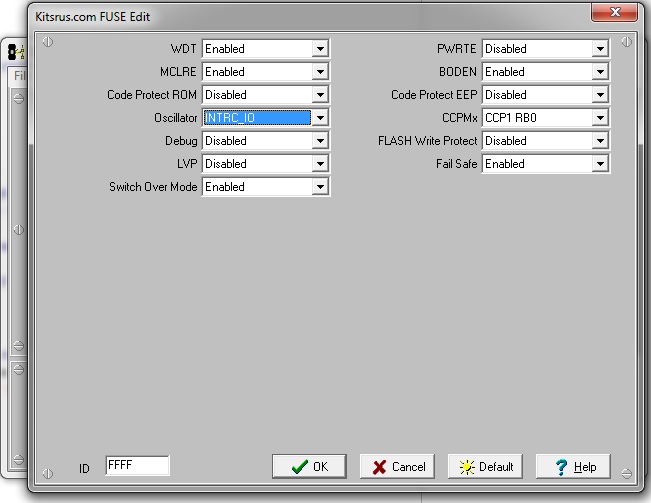Expand the WDT dropdown
Image resolution: width=651 pixels, height=503 pixels.
320,49
